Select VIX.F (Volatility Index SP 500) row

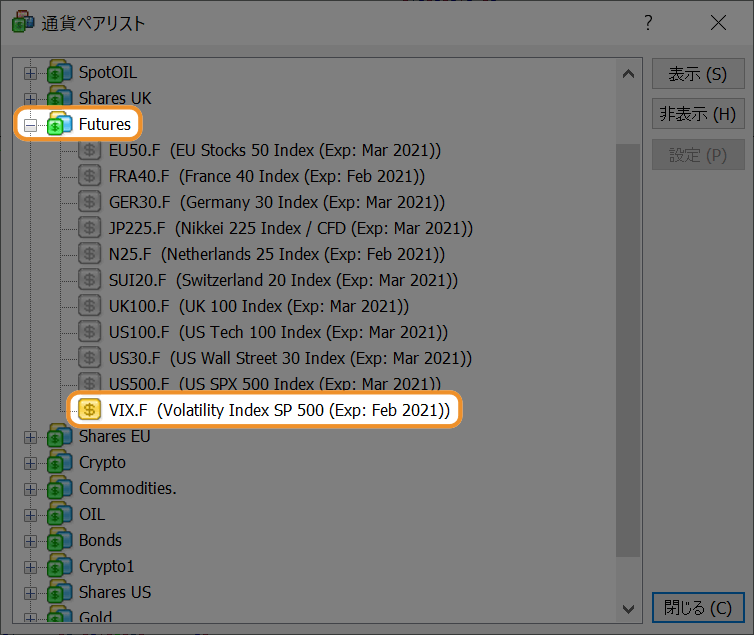point(279,410)
